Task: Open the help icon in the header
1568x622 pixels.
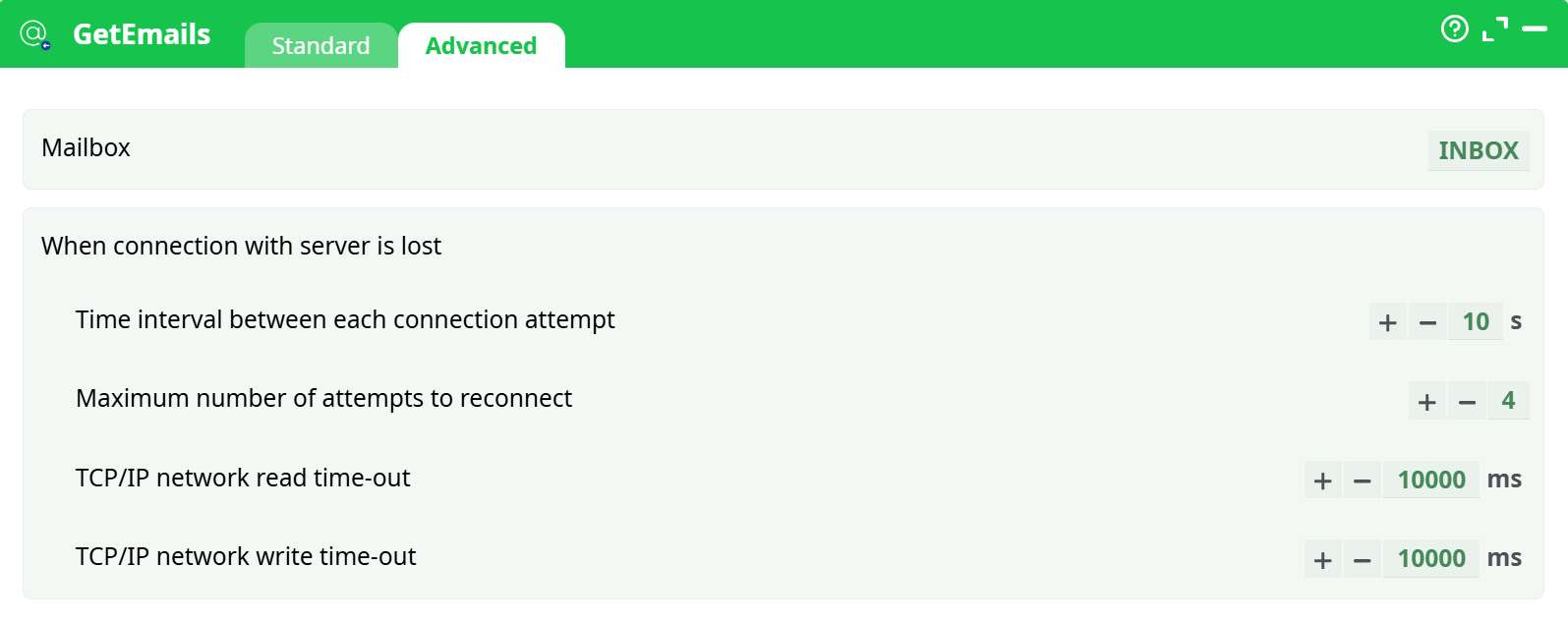Action: click(1454, 29)
